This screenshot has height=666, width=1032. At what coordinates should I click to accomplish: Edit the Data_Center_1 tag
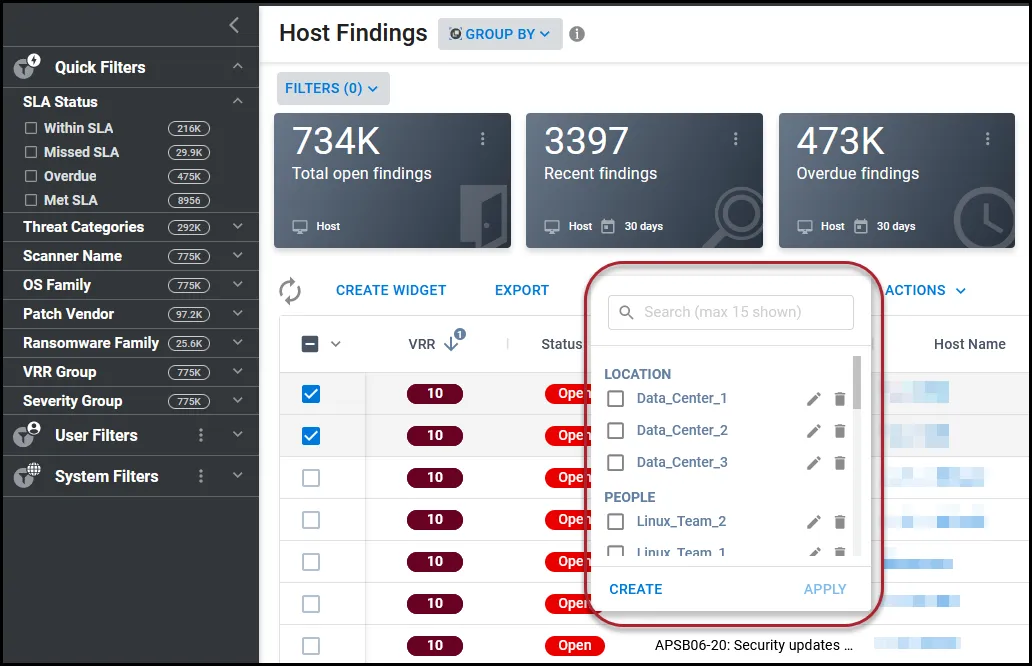click(x=813, y=399)
